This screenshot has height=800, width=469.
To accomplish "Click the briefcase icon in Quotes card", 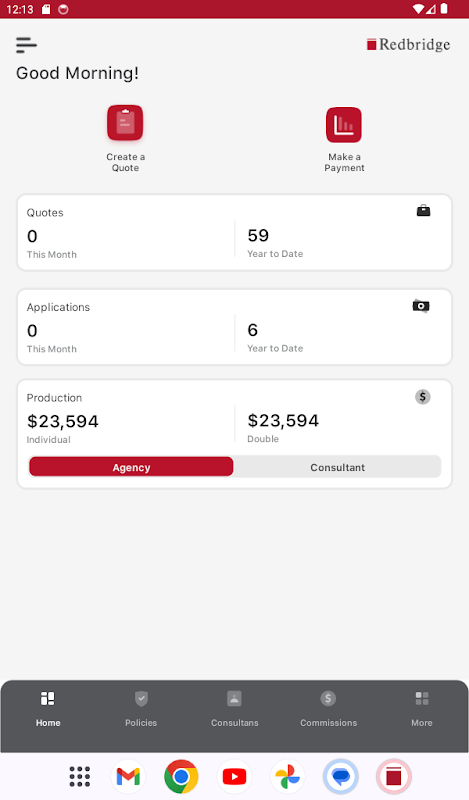I will (x=424, y=210).
